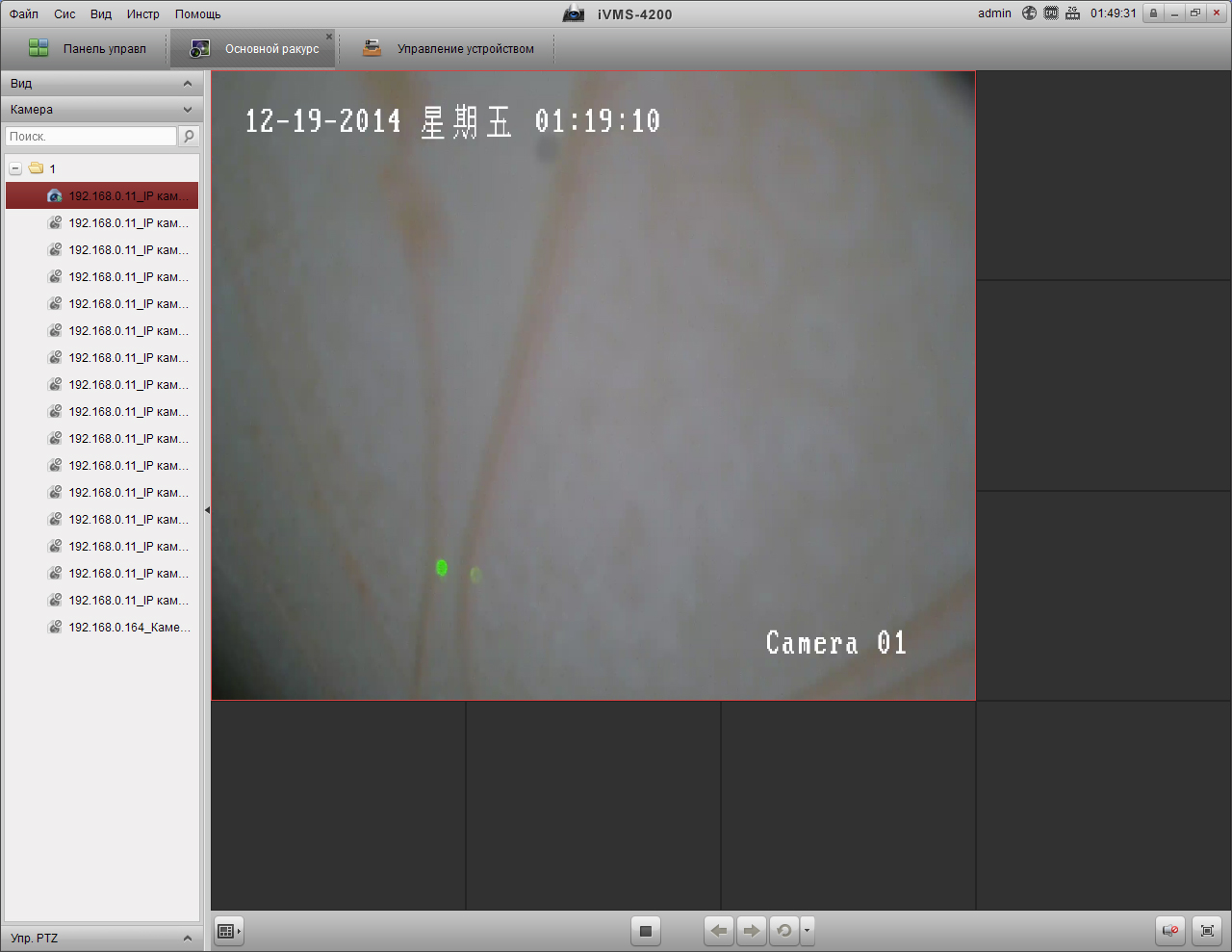Viewport: 1232px width, 952px height.
Task: Select the group folder named 1
Action: 42,168
